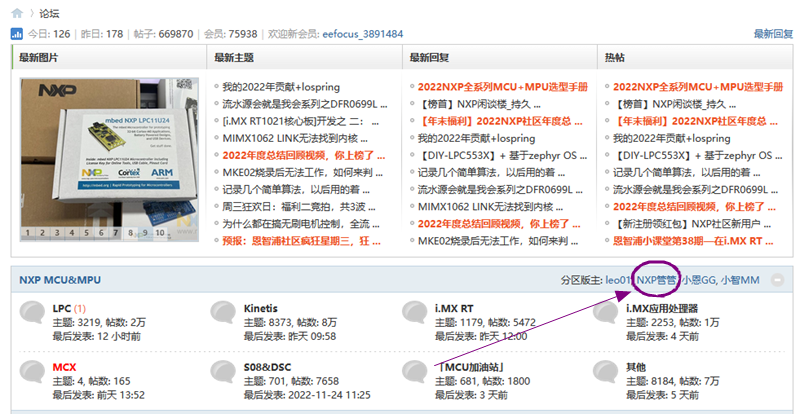
Task: Open the i.MX应用处理器 forum title
Action: (x=662, y=308)
